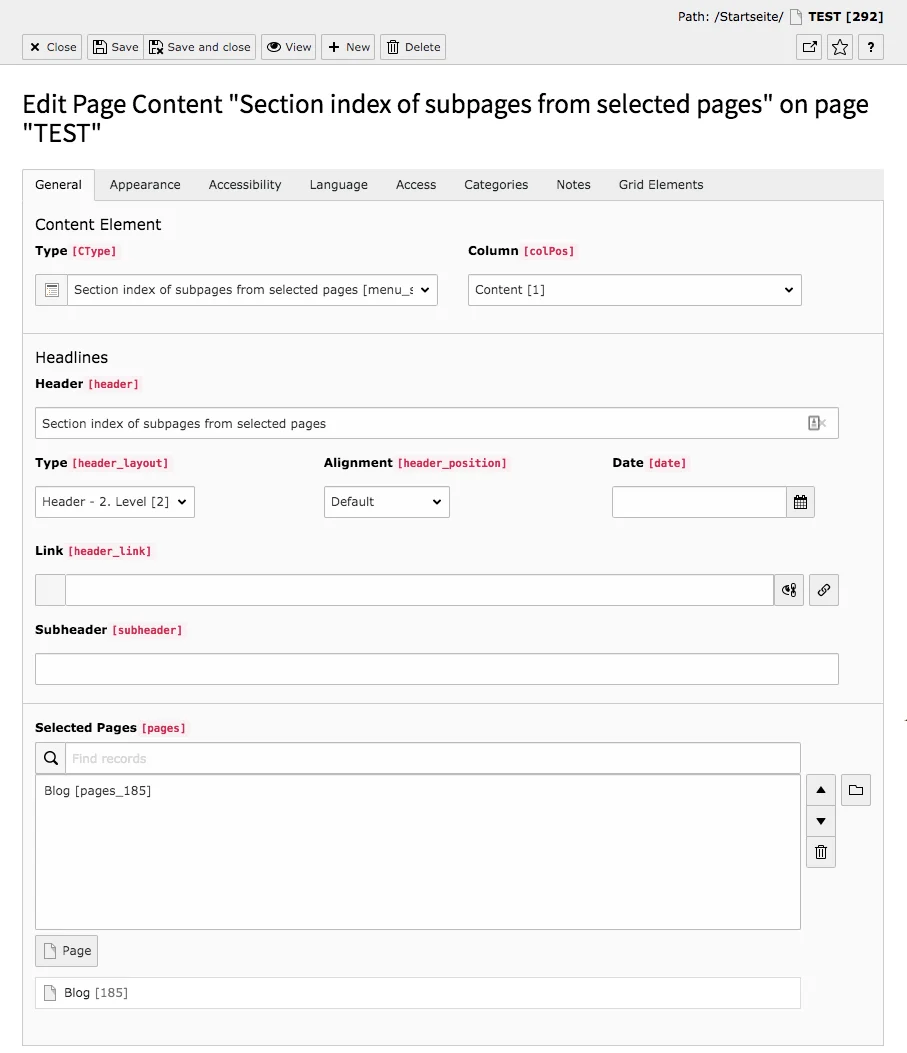The image size is (907, 1053).
Task: Open the record in a new window icon
Action: click(808, 46)
